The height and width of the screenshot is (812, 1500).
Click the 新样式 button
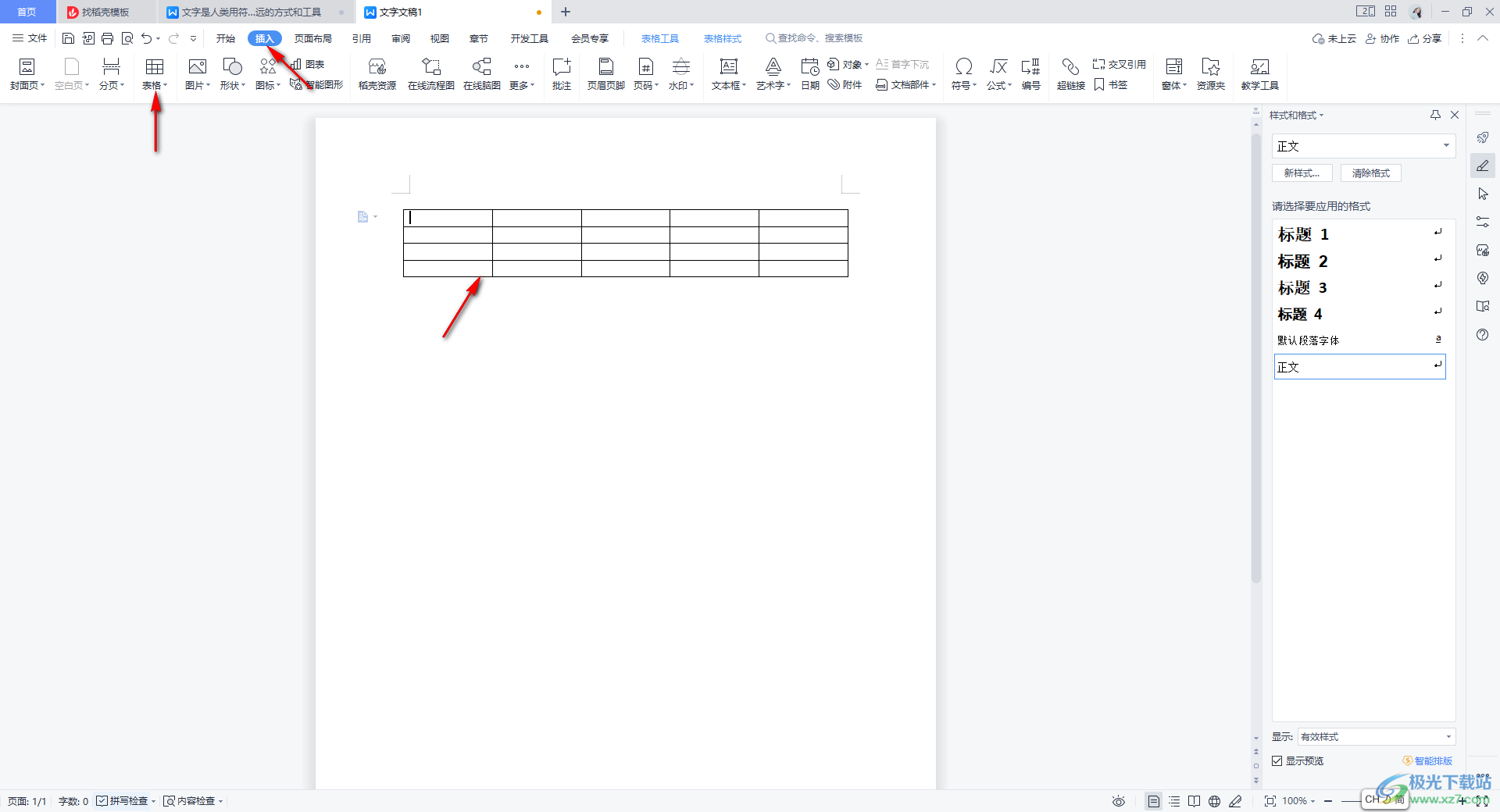(x=1302, y=173)
